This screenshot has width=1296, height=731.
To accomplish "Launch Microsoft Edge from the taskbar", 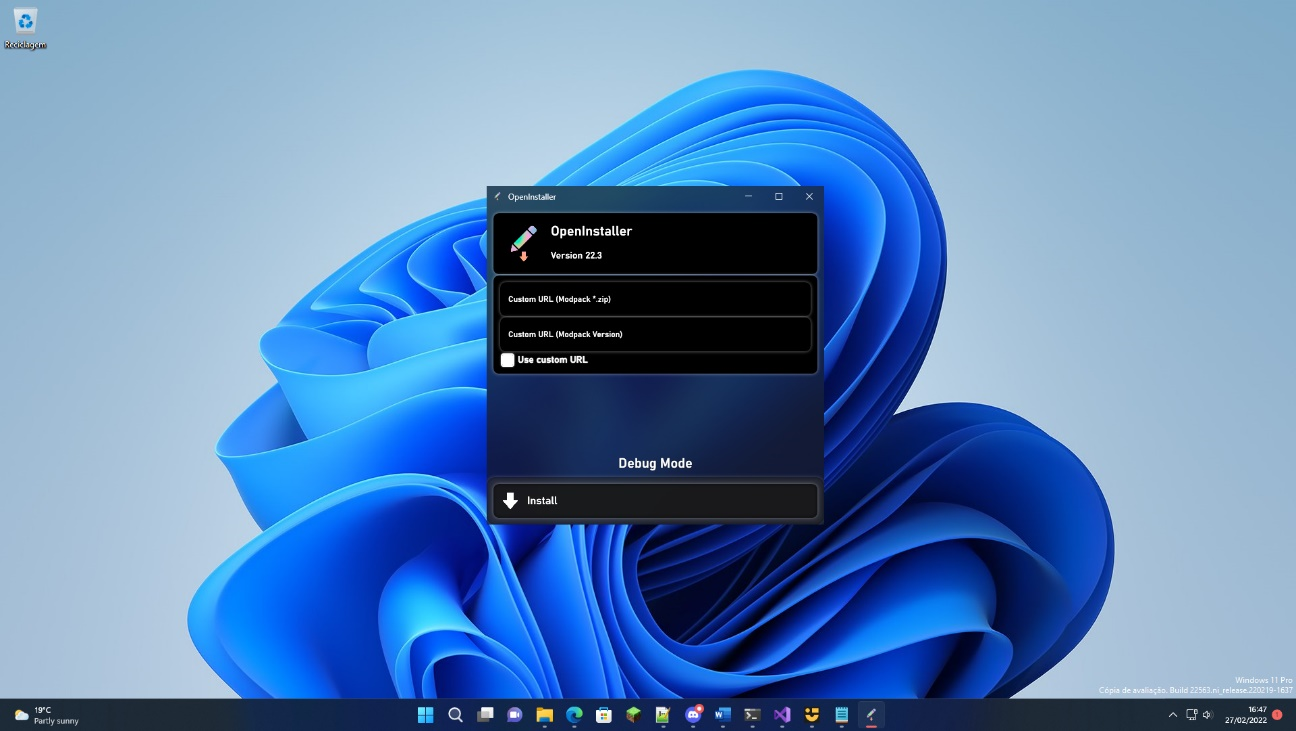I will point(574,715).
